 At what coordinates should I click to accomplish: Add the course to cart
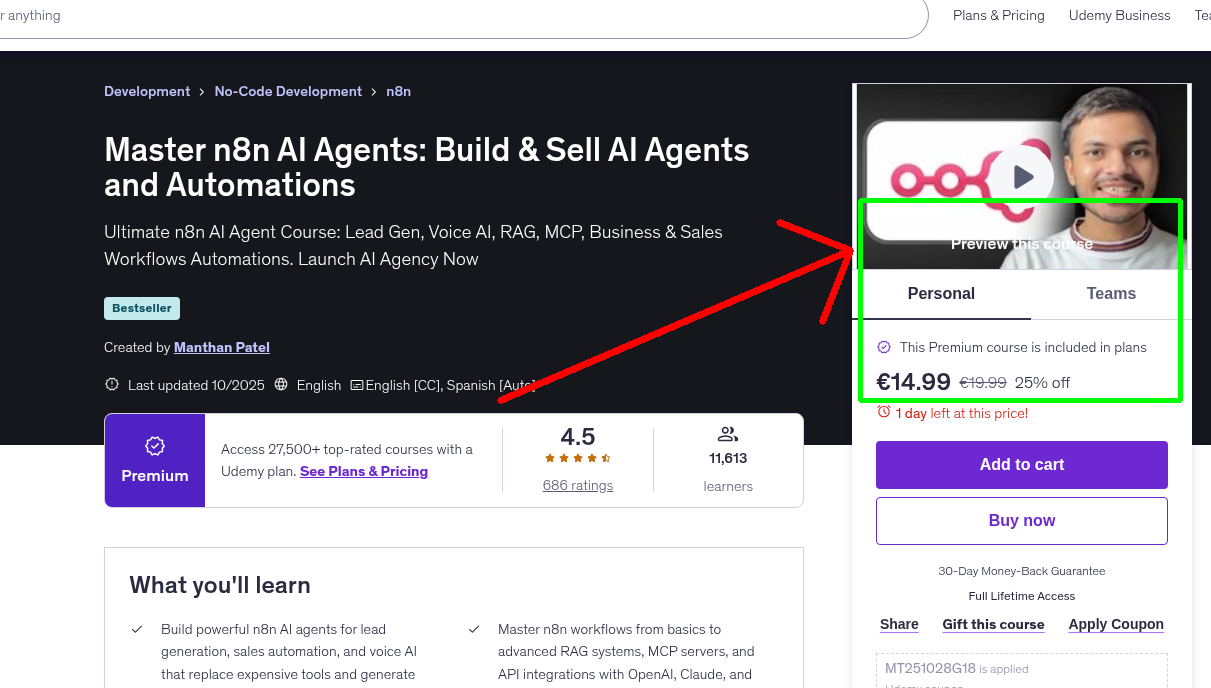click(x=1021, y=465)
